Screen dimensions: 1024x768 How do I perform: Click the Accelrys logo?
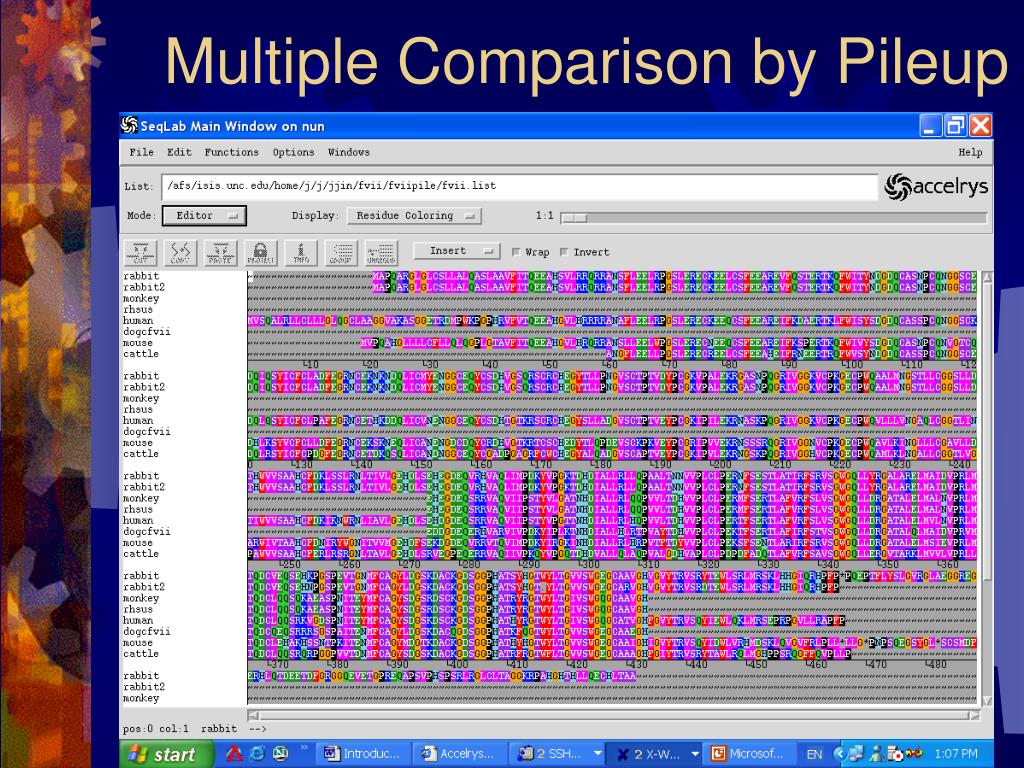coord(936,187)
